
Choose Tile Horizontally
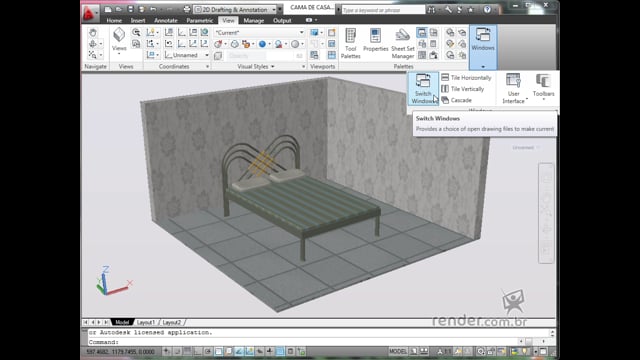coord(466,78)
